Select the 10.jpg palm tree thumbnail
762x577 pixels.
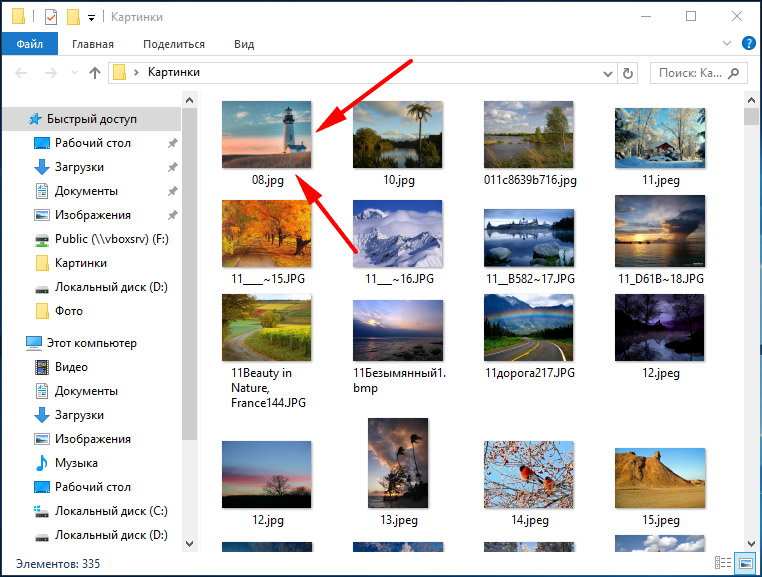click(x=398, y=134)
